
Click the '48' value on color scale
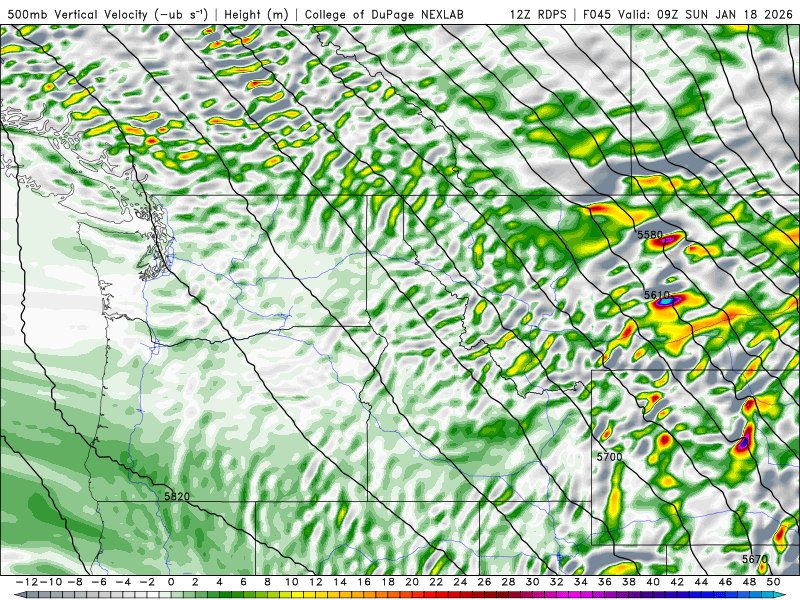click(x=749, y=582)
